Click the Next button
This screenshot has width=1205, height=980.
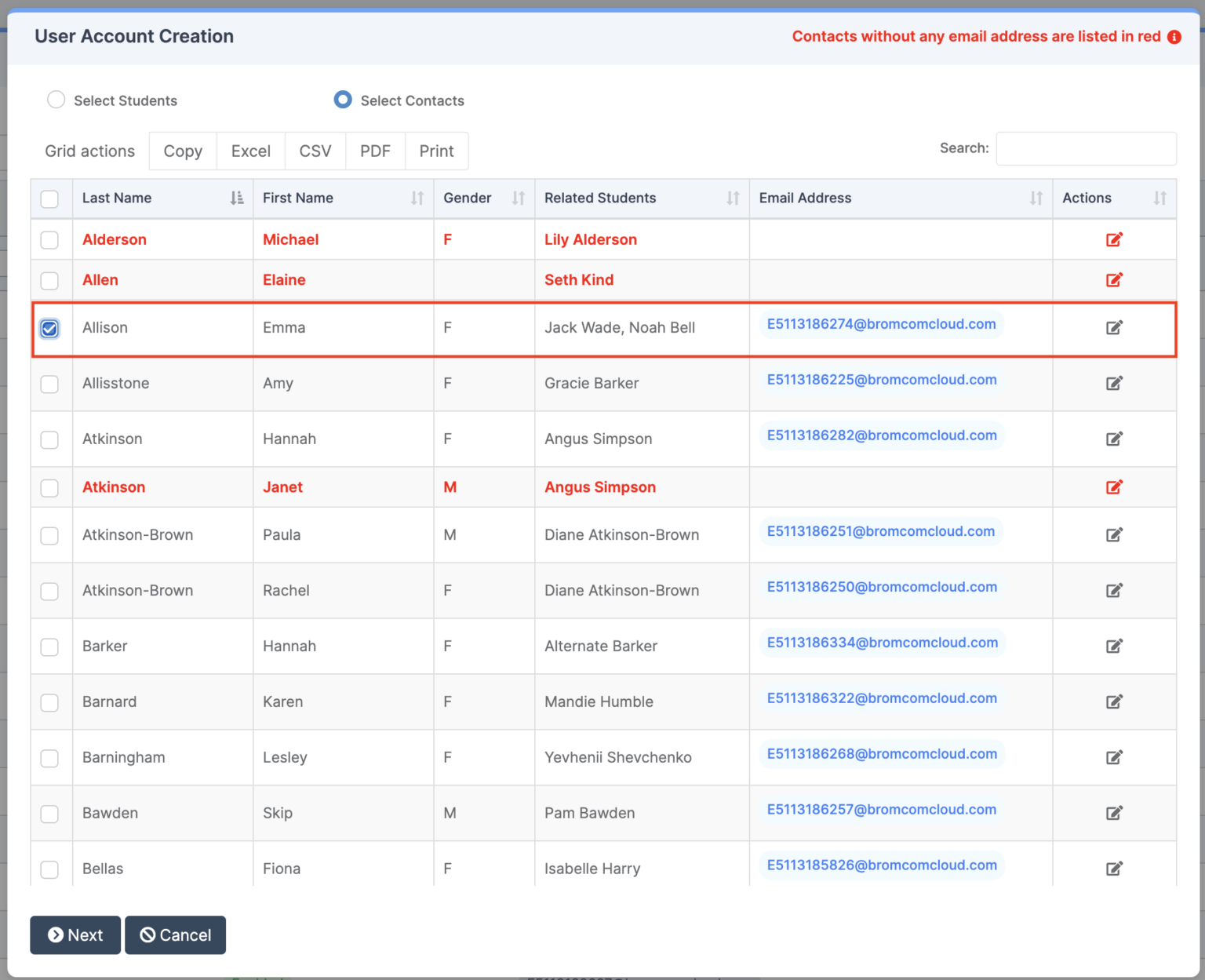point(75,934)
